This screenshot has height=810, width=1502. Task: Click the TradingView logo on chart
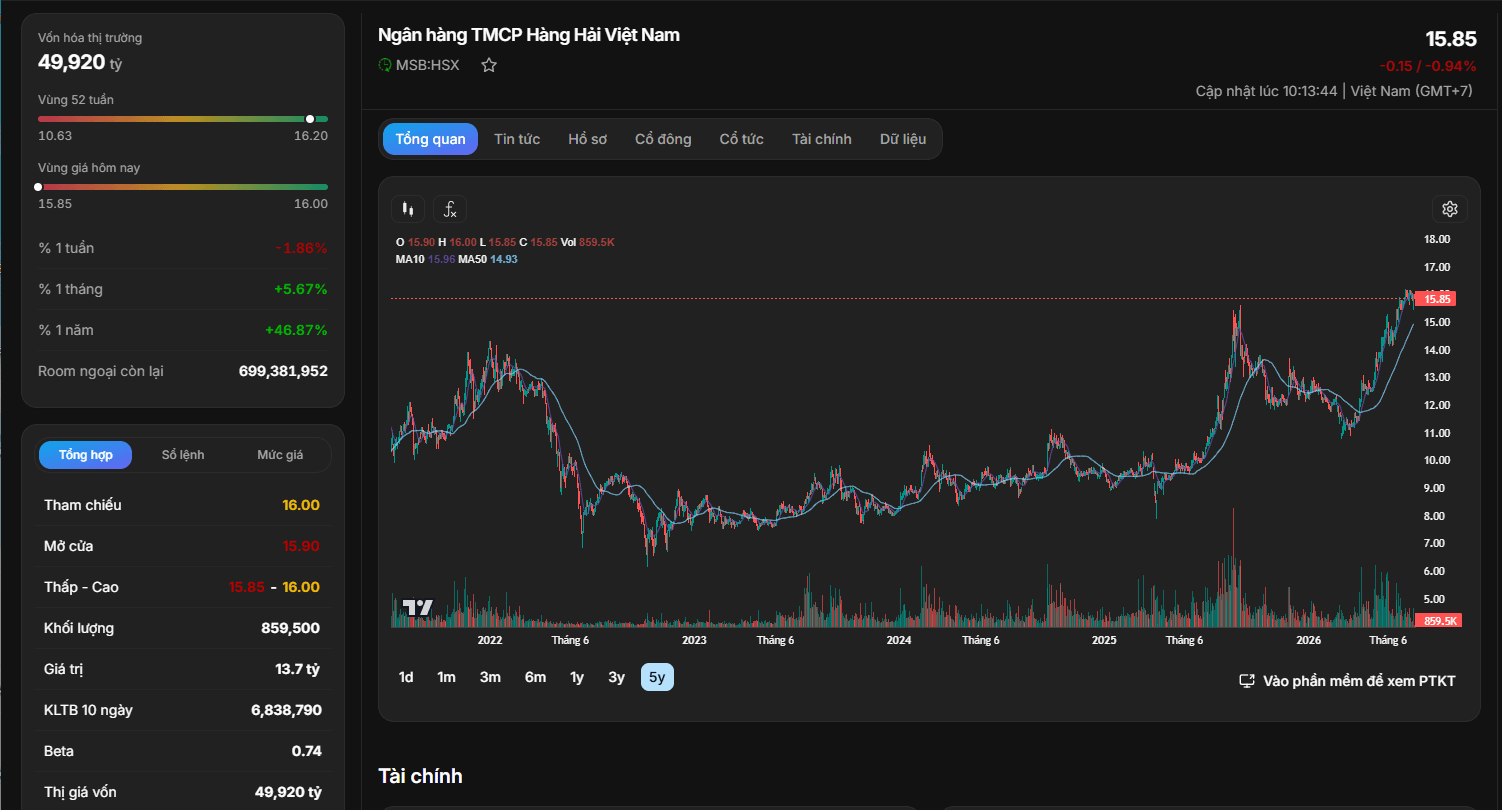pyautogui.click(x=417, y=607)
